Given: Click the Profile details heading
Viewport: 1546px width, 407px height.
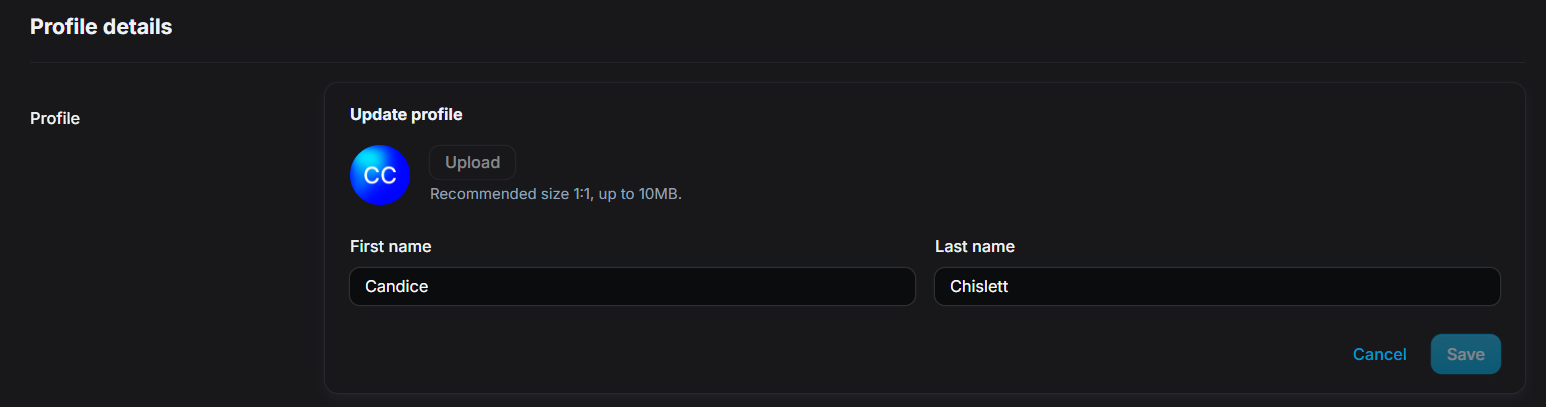Looking at the screenshot, I should pyautogui.click(x=101, y=27).
